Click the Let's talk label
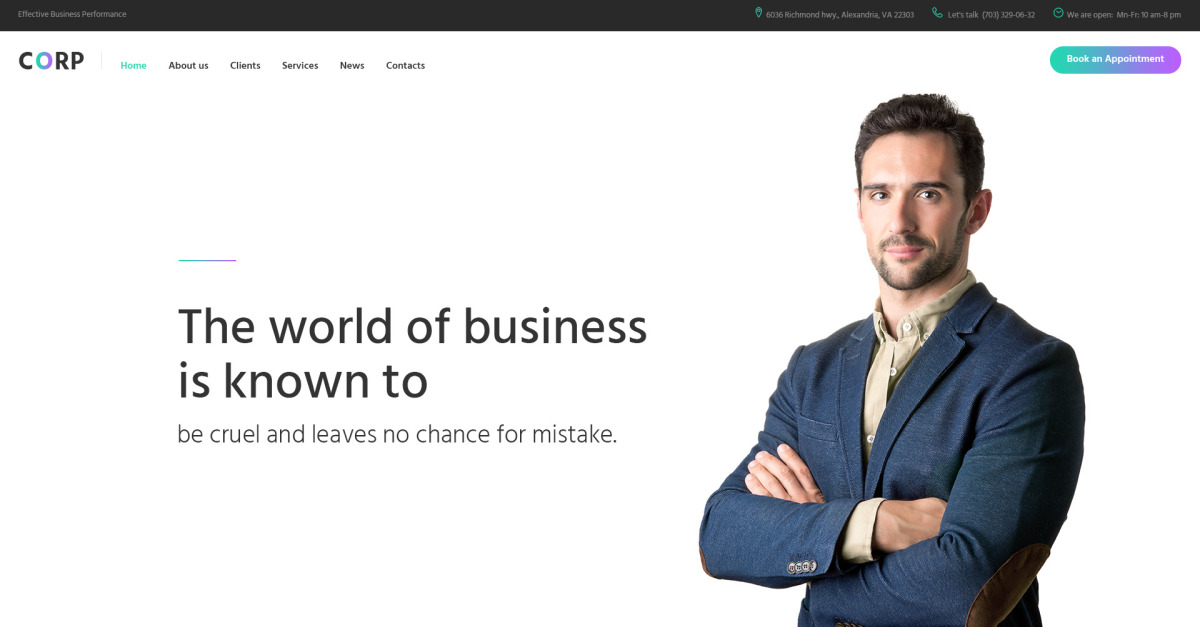 click(963, 15)
